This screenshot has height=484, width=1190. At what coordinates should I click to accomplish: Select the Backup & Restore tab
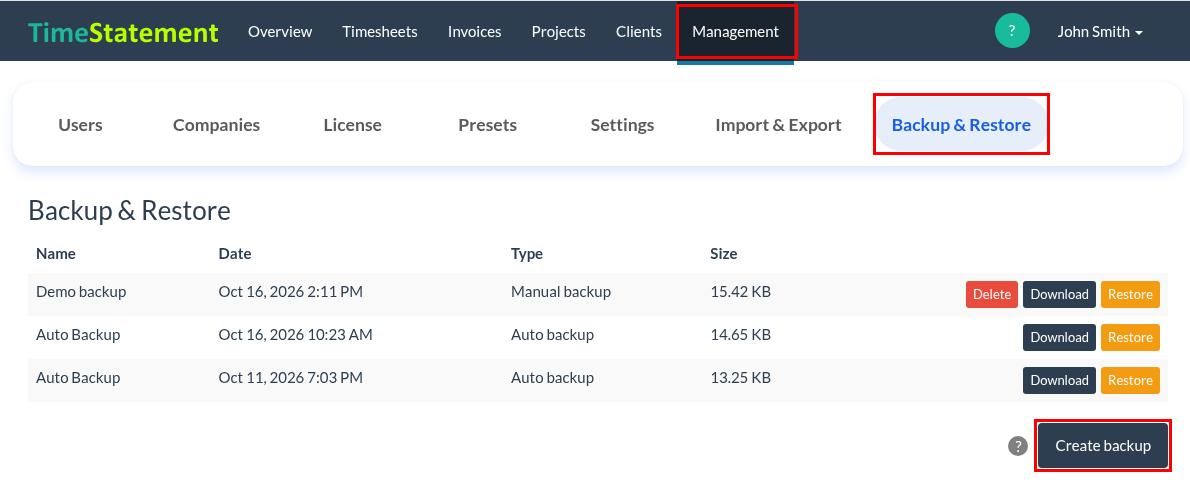(961, 125)
